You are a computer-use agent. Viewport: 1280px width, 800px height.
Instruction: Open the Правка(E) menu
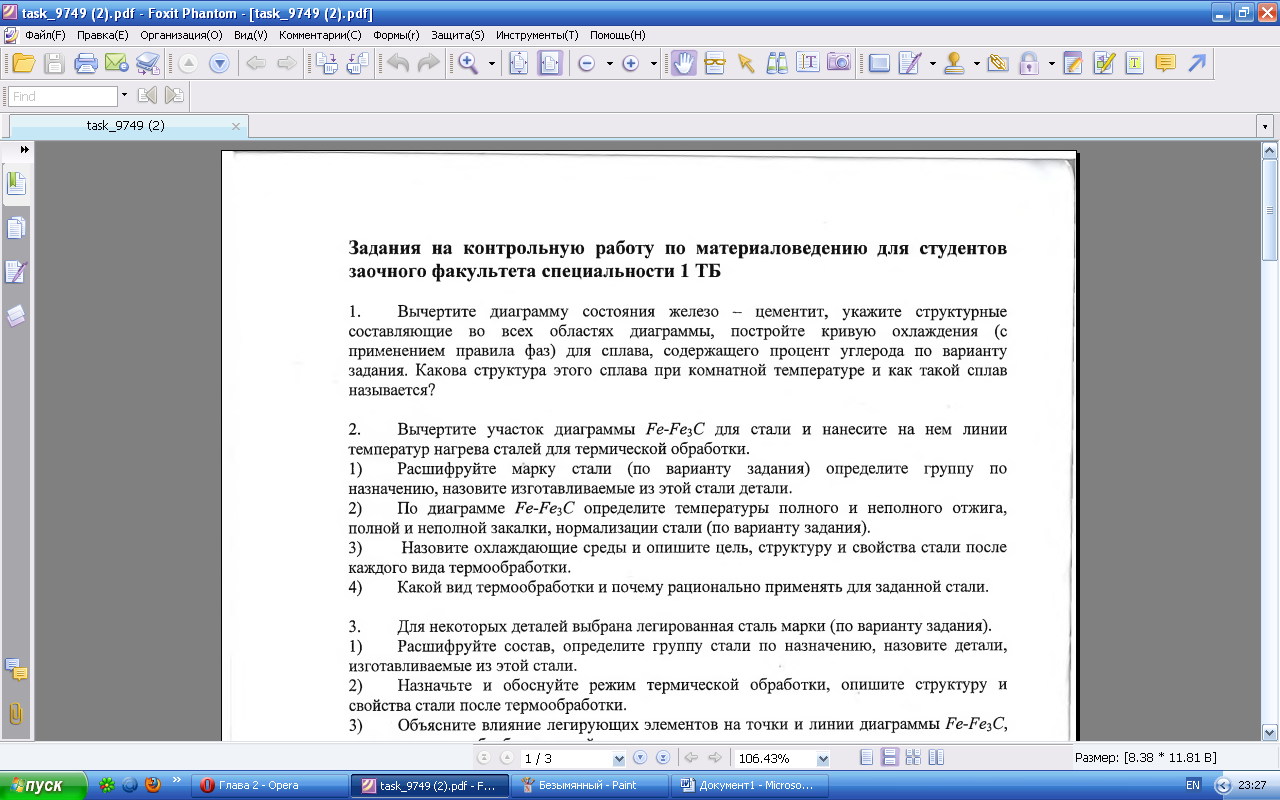point(102,34)
